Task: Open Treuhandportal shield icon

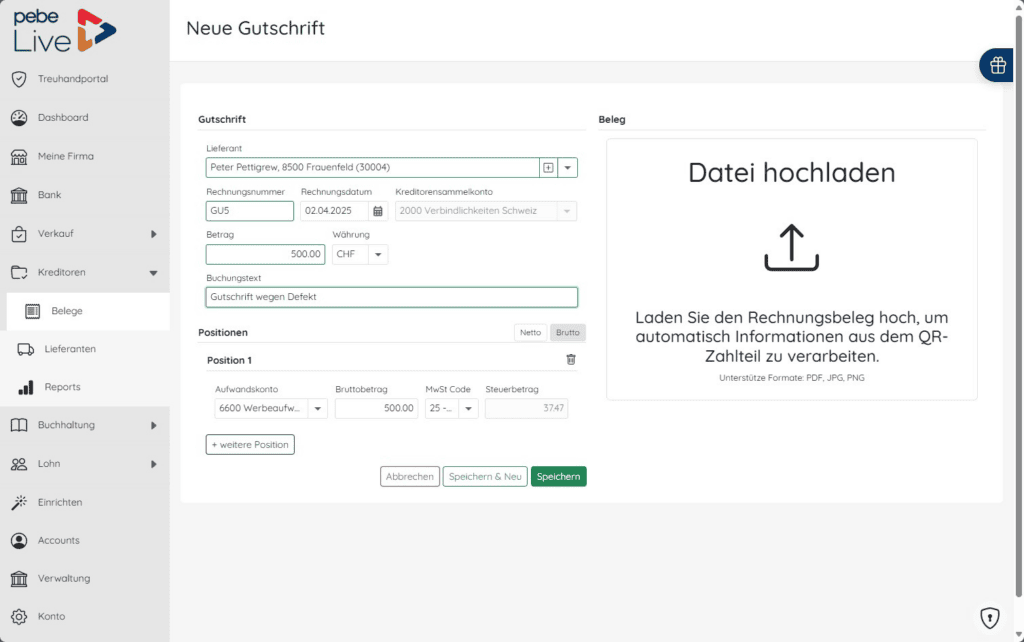Action: pyautogui.click(x=19, y=79)
